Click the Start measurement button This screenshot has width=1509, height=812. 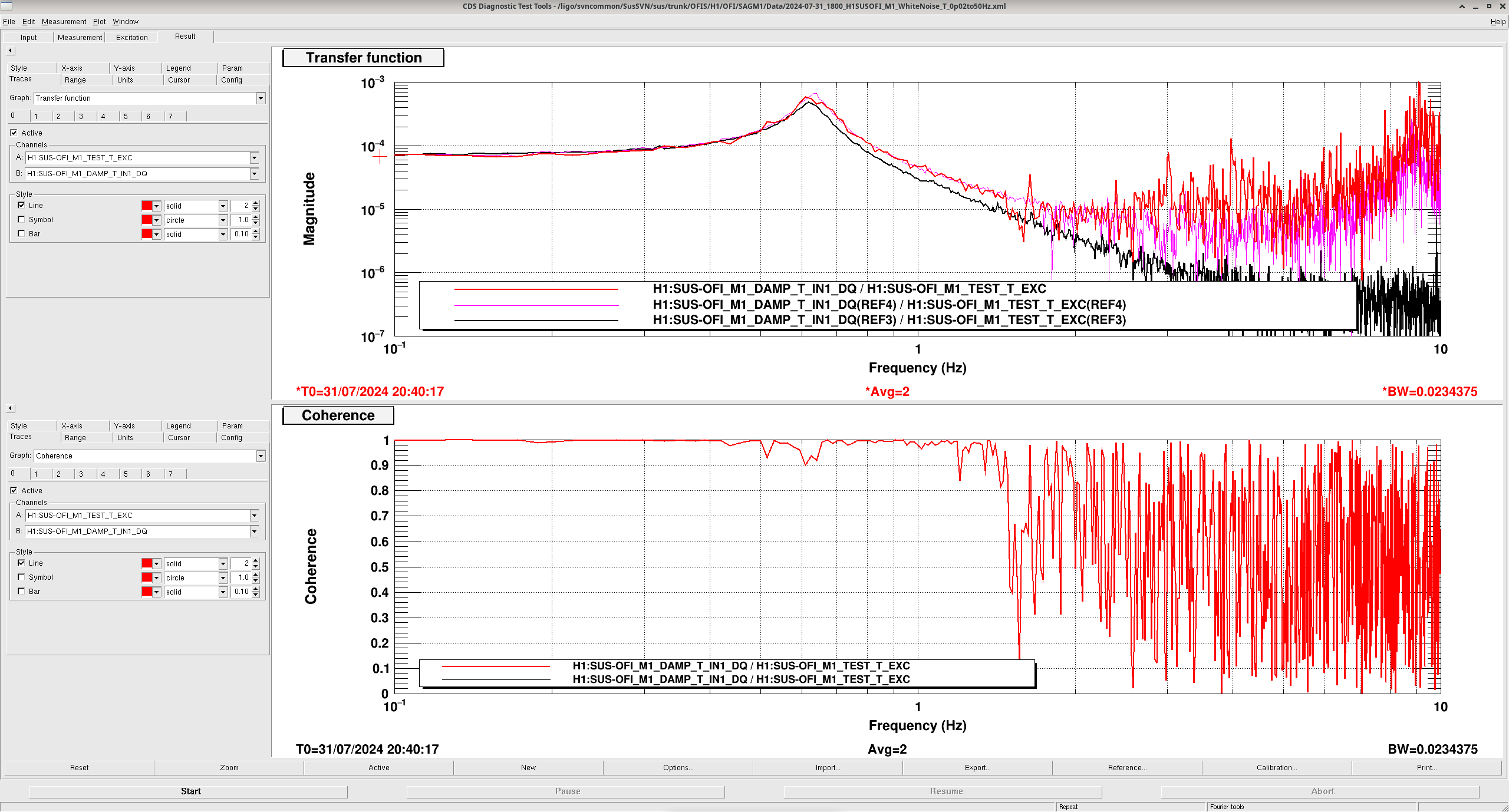[x=189, y=791]
